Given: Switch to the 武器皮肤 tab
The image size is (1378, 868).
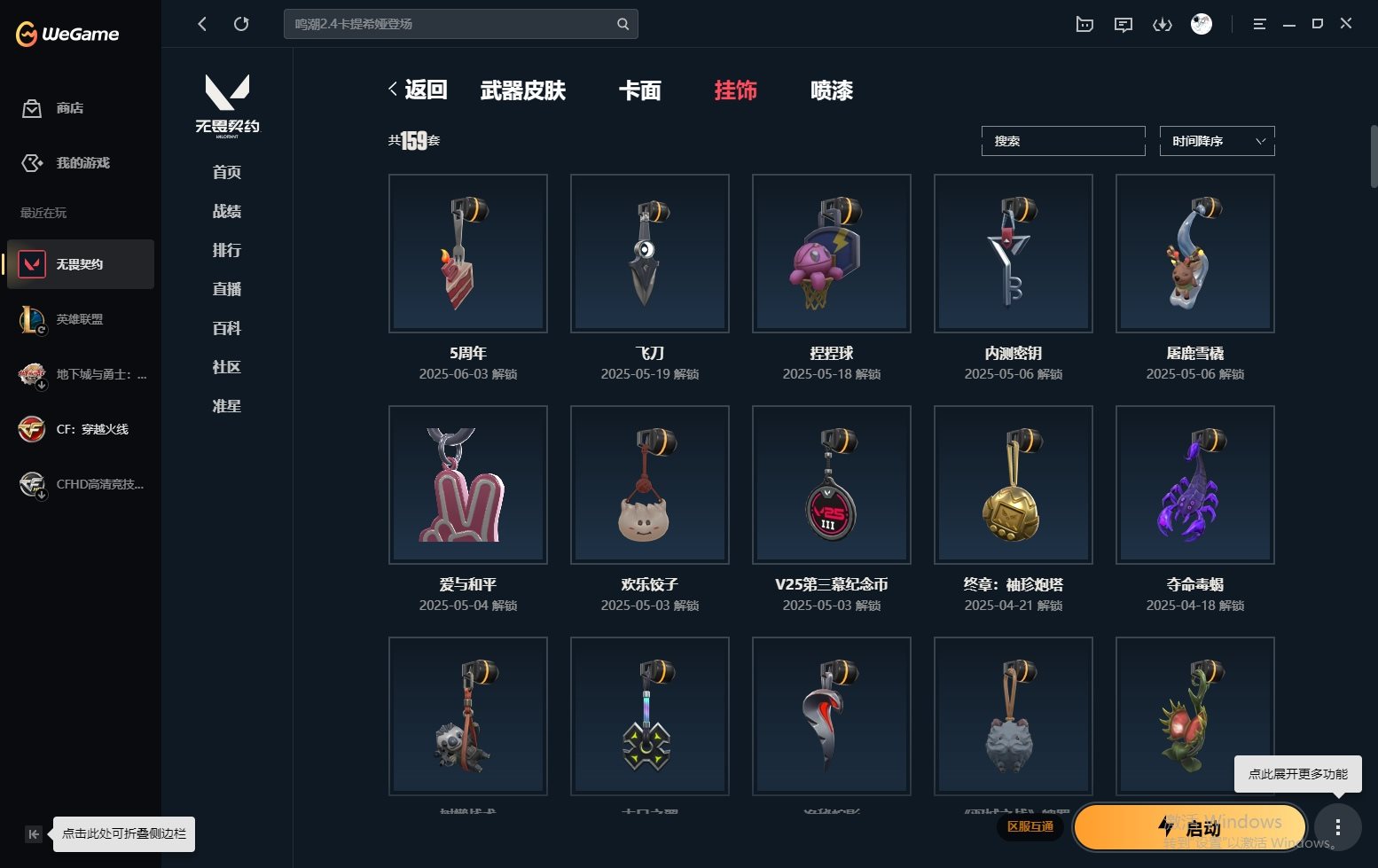Looking at the screenshot, I should (522, 90).
